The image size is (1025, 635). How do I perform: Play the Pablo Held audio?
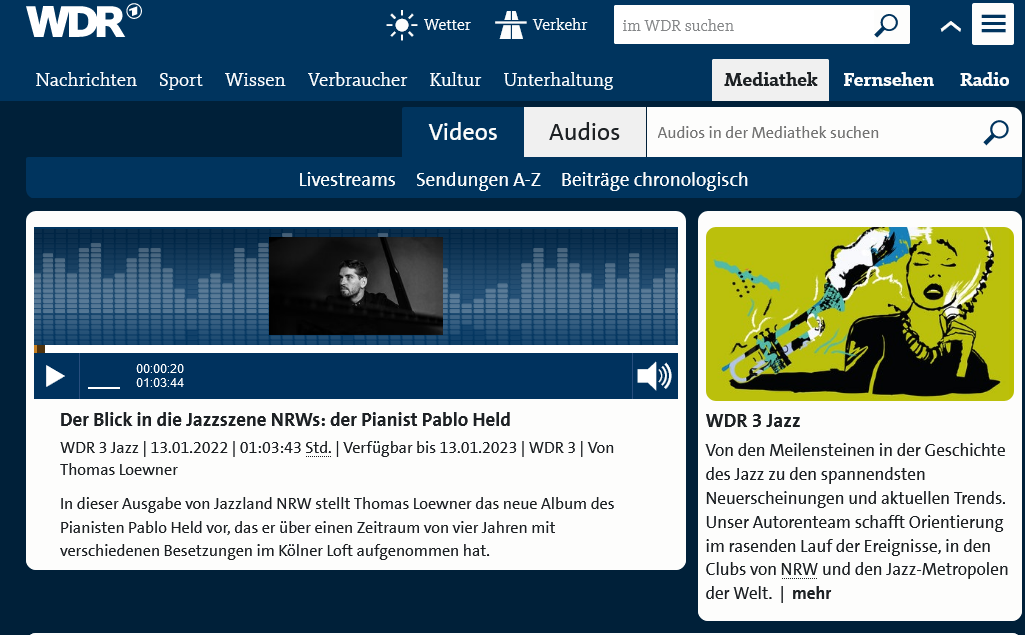click(x=56, y=376)
